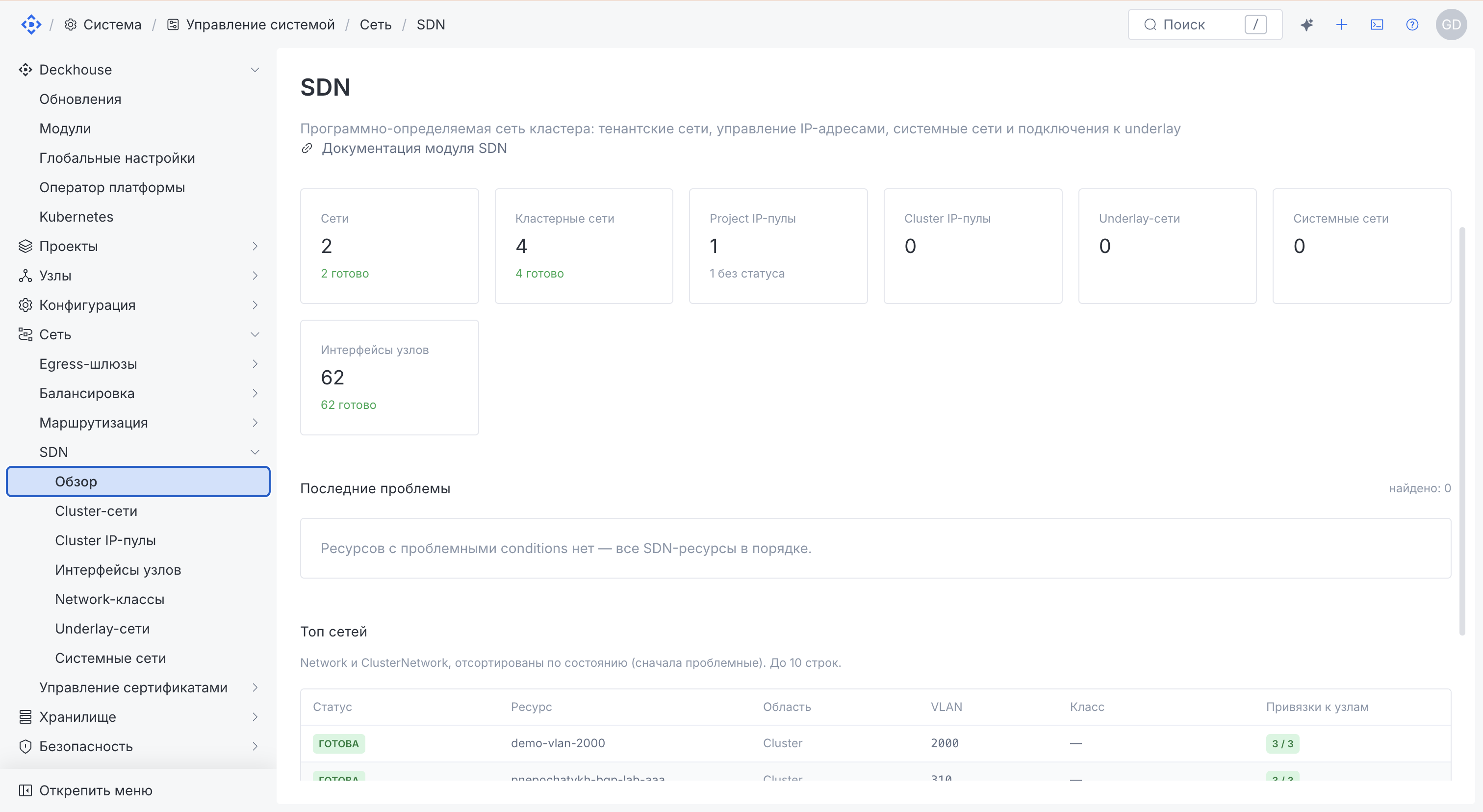Screen dimensions: 1483x812
Task: Focus the Поиск search field
Action: pos(1204,25)
